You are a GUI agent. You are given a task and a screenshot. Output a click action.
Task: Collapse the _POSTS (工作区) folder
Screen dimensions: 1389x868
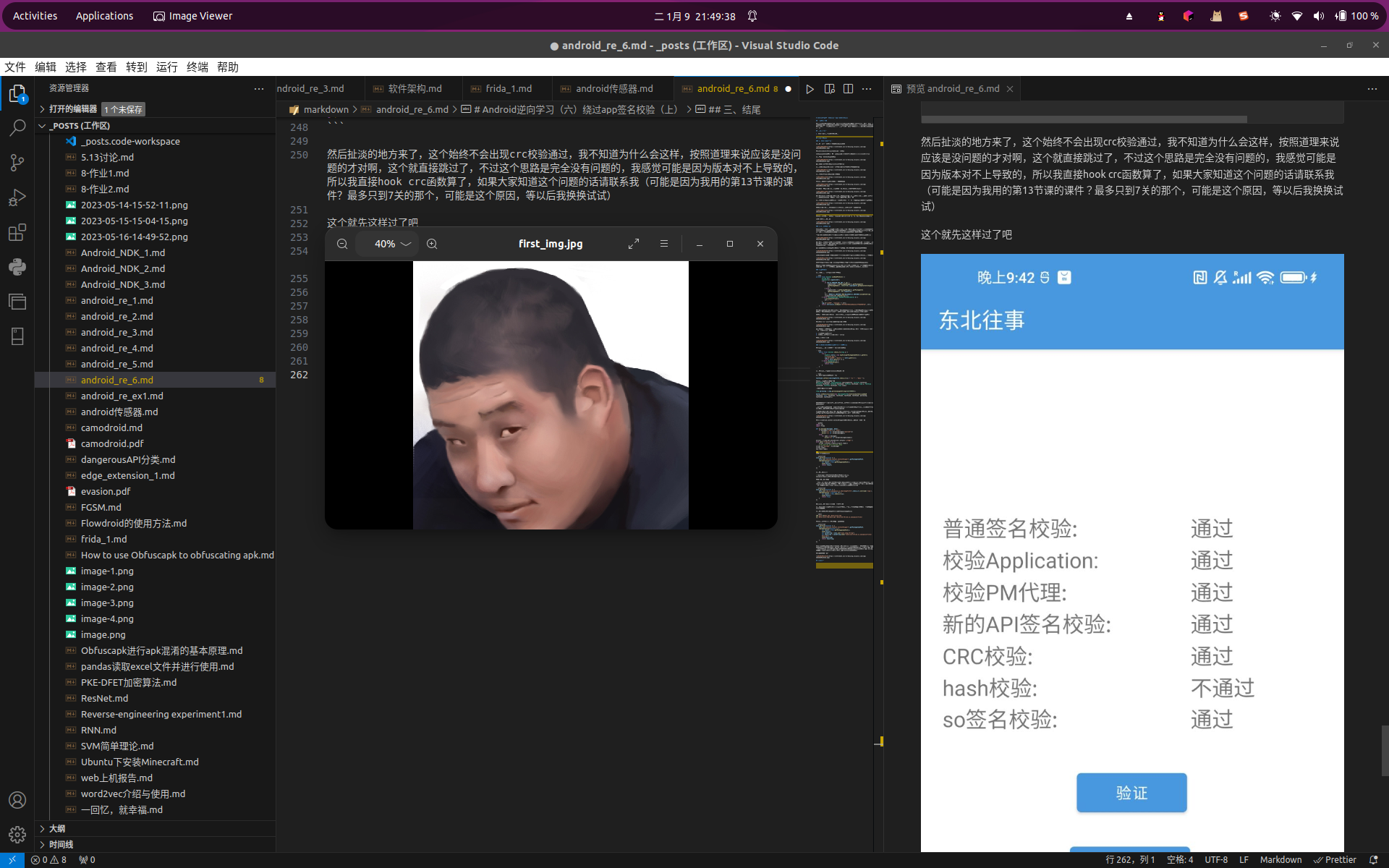(x=80, y=126)
